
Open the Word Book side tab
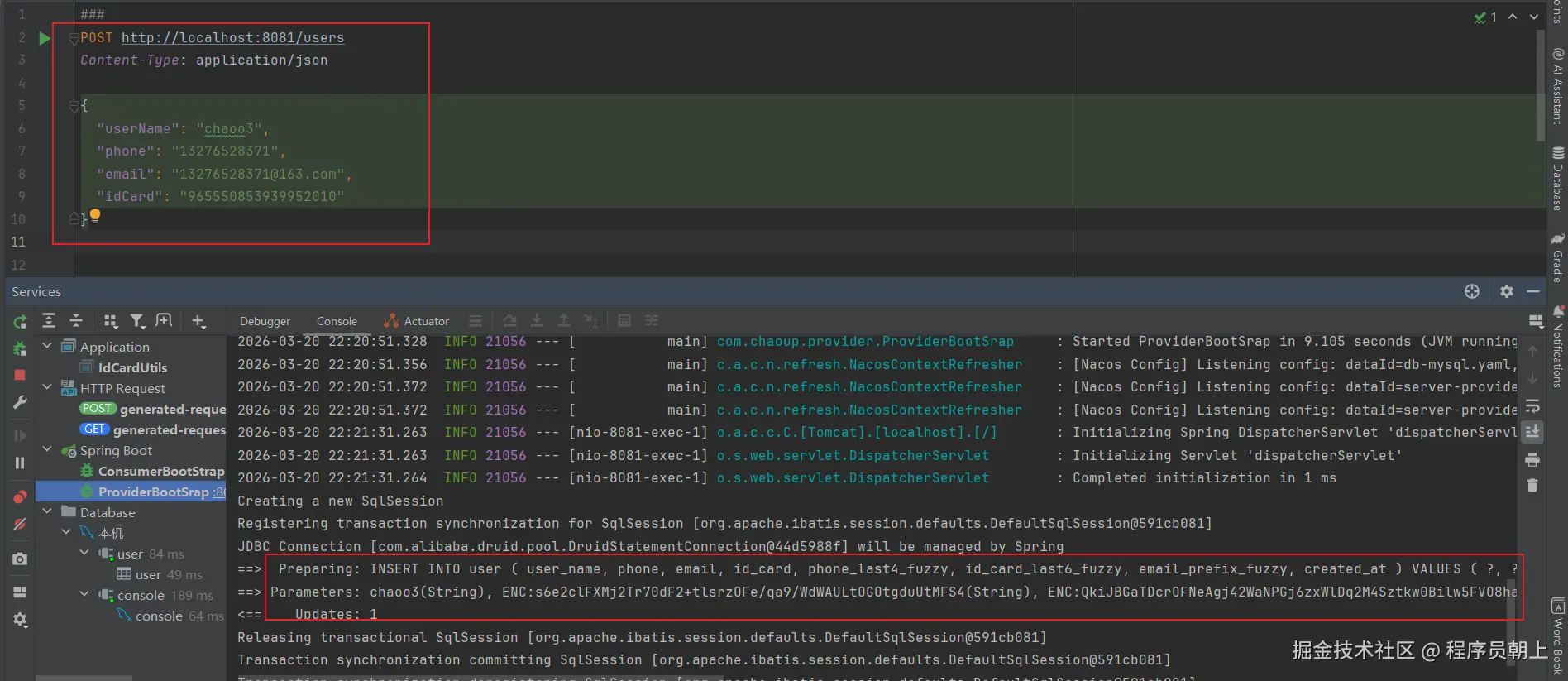[1558, 636]
